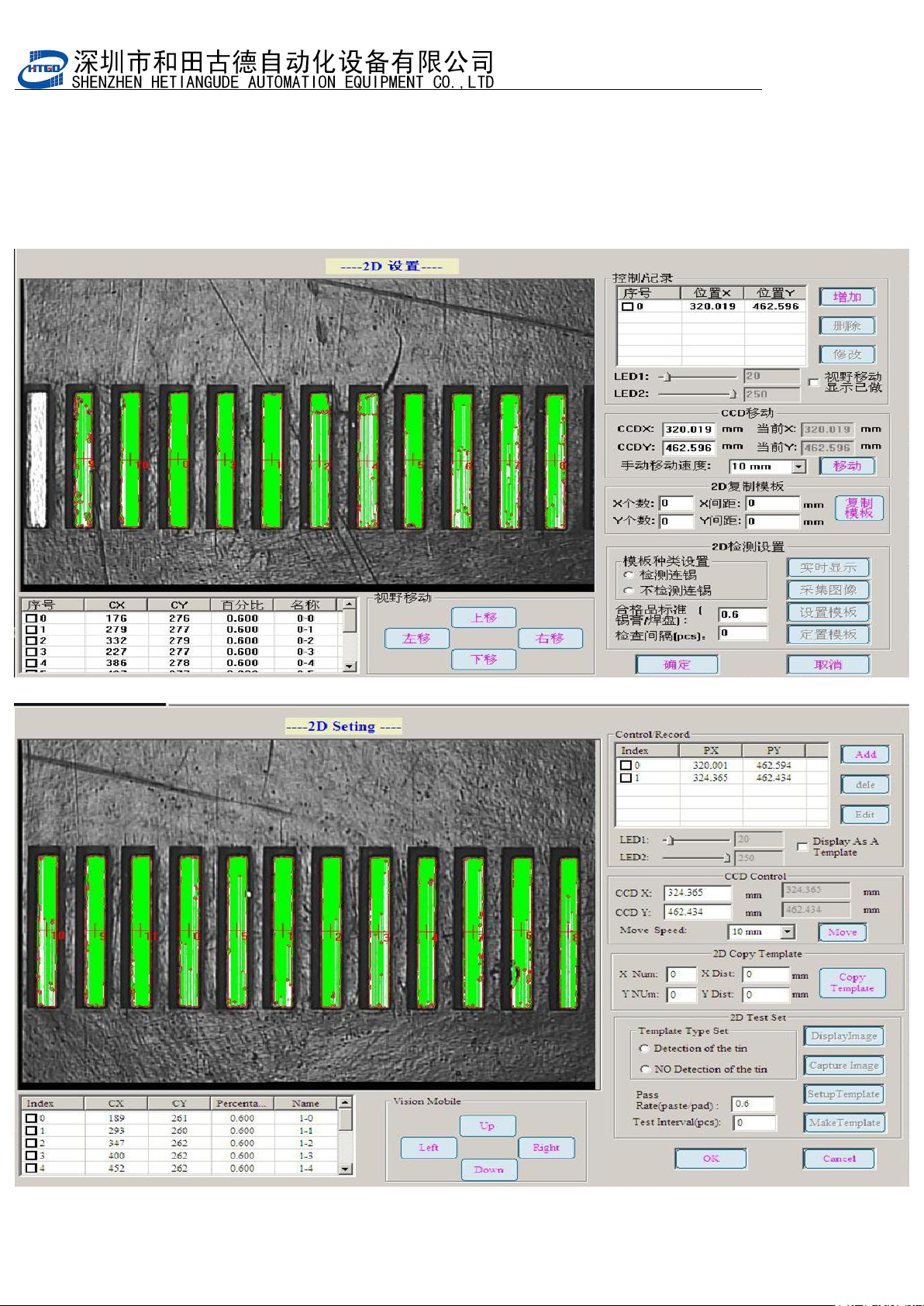Select Detection of the tin option

point(644,1049)
